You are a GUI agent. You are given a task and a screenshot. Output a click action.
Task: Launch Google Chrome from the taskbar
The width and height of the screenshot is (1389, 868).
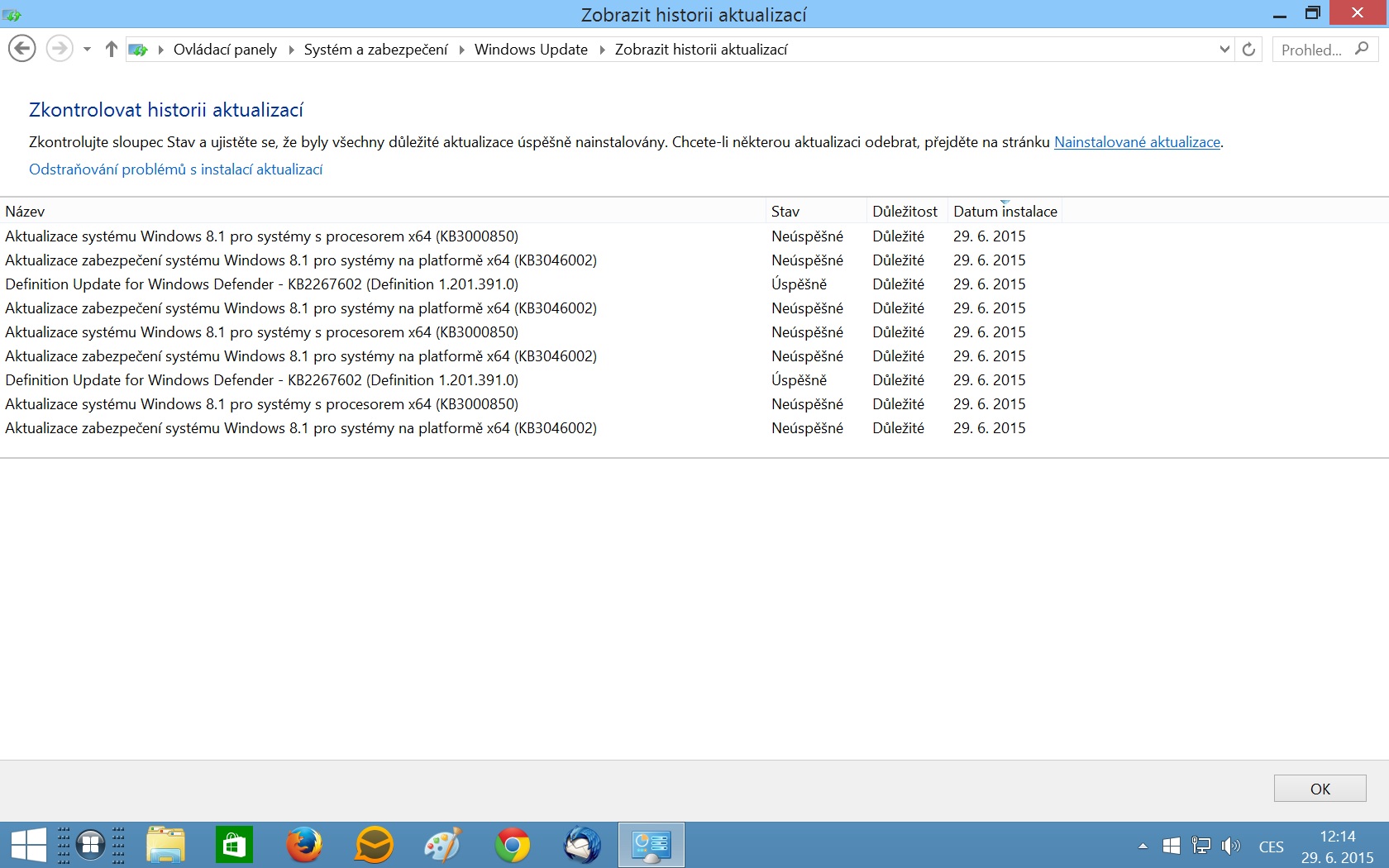(x=513, y=845)
